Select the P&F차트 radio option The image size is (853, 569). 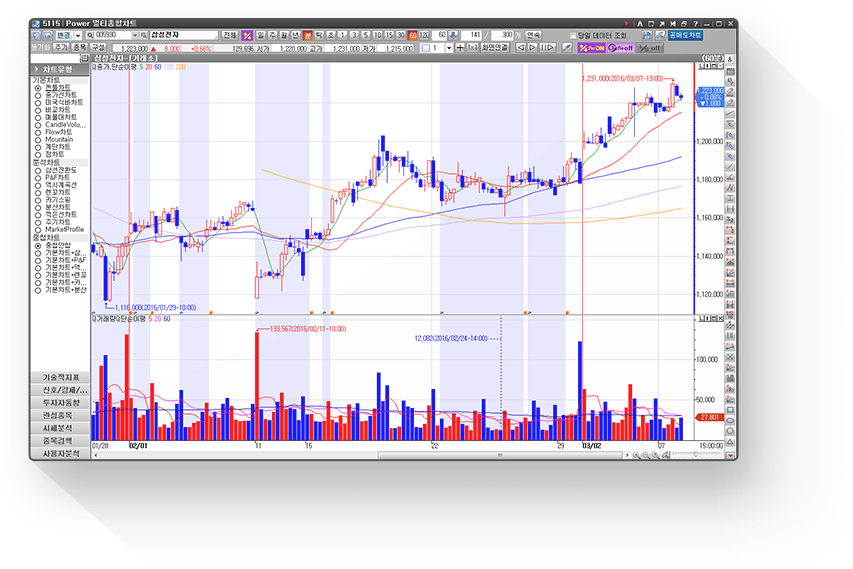pyautogui.click(x=38, y=178)
